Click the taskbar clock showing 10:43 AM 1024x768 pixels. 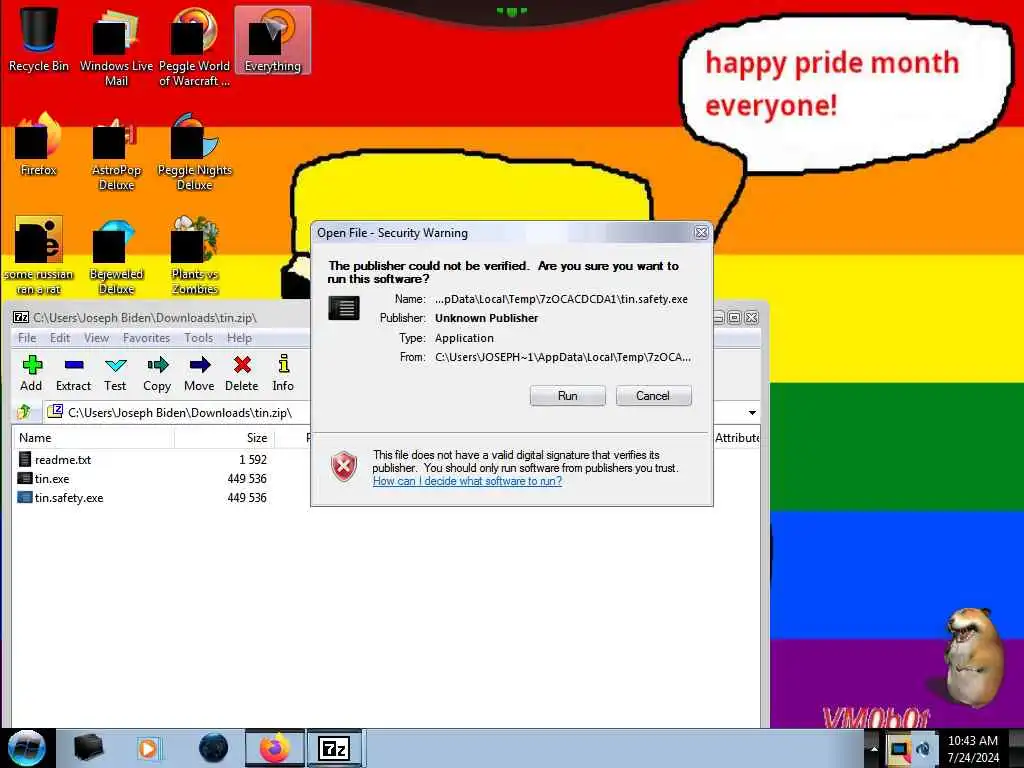[x=973, y=749]
